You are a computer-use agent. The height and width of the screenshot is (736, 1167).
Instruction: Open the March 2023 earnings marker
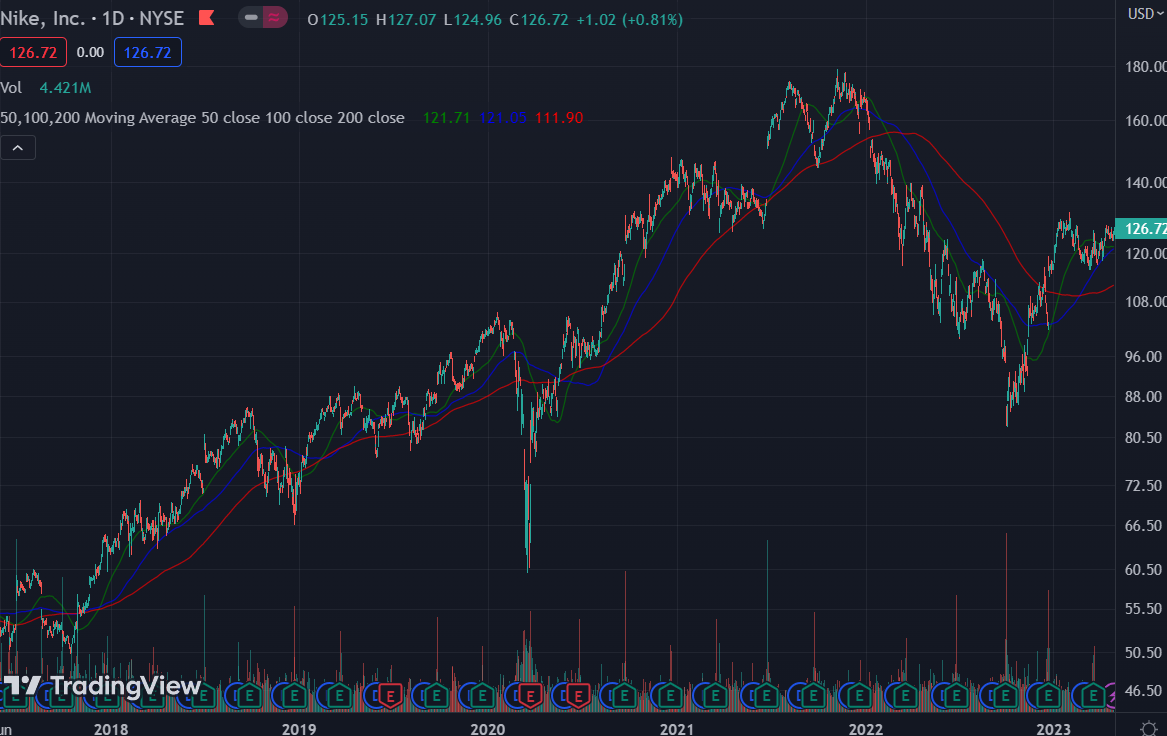point(1093,697)
